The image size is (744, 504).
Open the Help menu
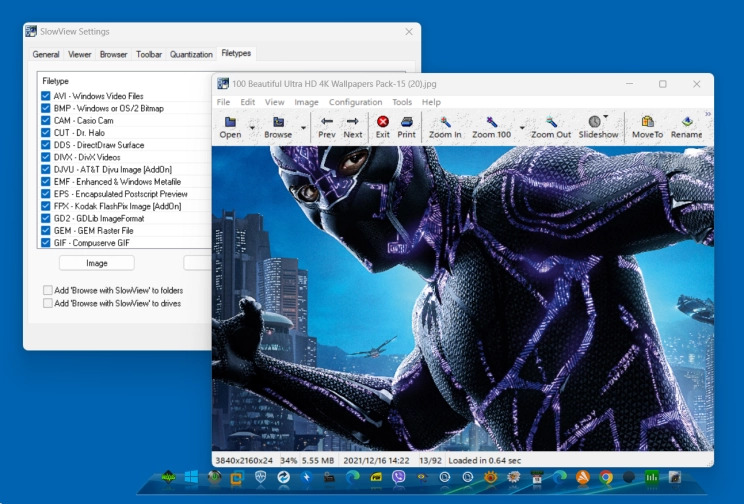431,102
